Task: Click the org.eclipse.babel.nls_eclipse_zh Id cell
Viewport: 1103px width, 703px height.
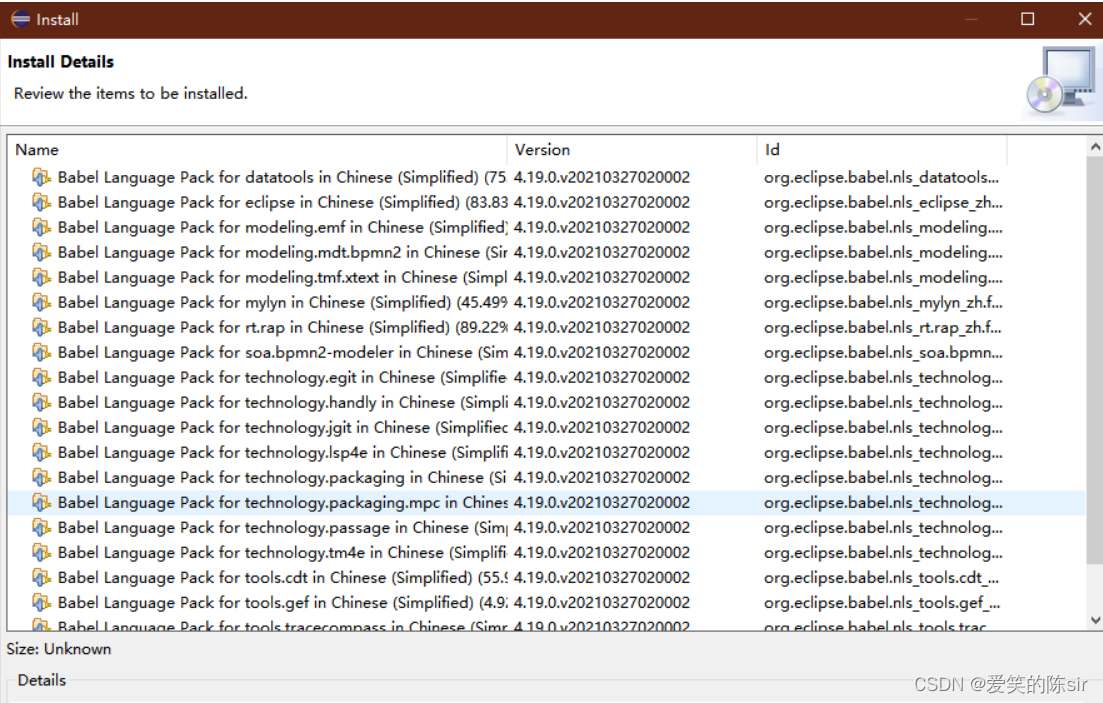Action: coord(883,203)
